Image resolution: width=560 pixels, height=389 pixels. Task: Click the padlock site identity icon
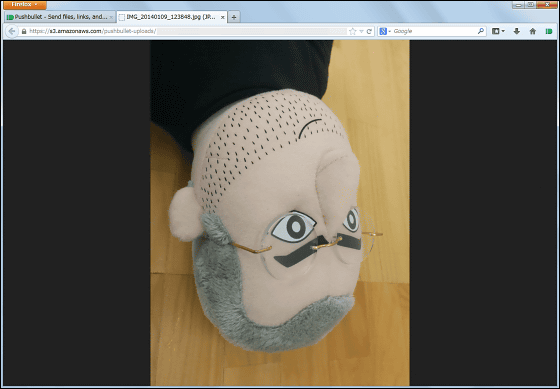pyautogui.click(x=24, y=31)
